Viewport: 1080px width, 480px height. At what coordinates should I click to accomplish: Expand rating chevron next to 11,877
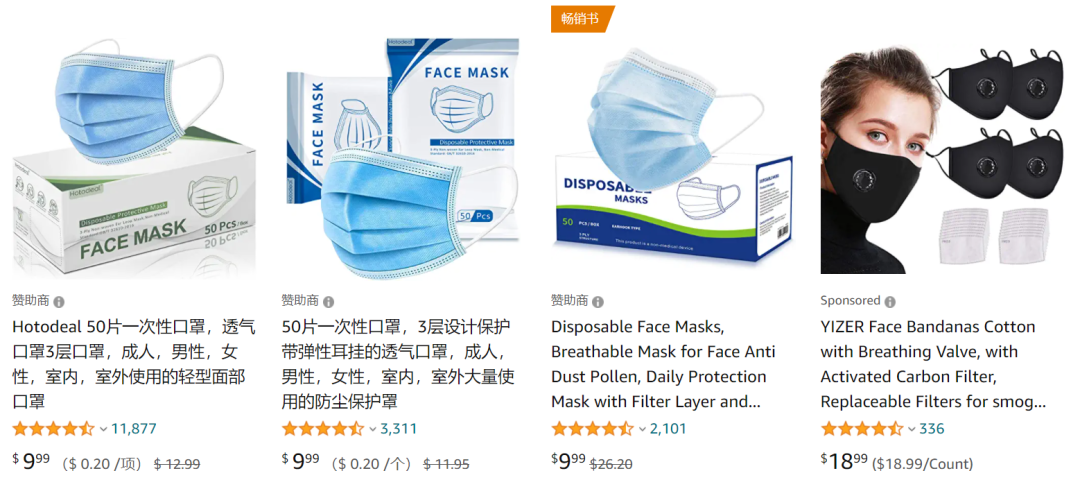[x=103, y=430]
